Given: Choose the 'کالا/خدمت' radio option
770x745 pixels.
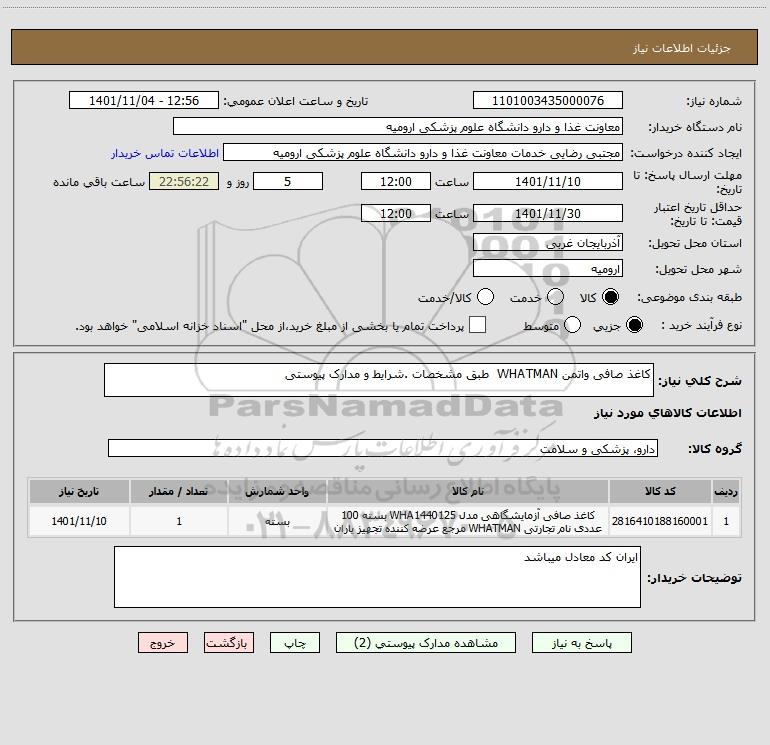Looking at the screenshot, I should [x=486, y=297].
